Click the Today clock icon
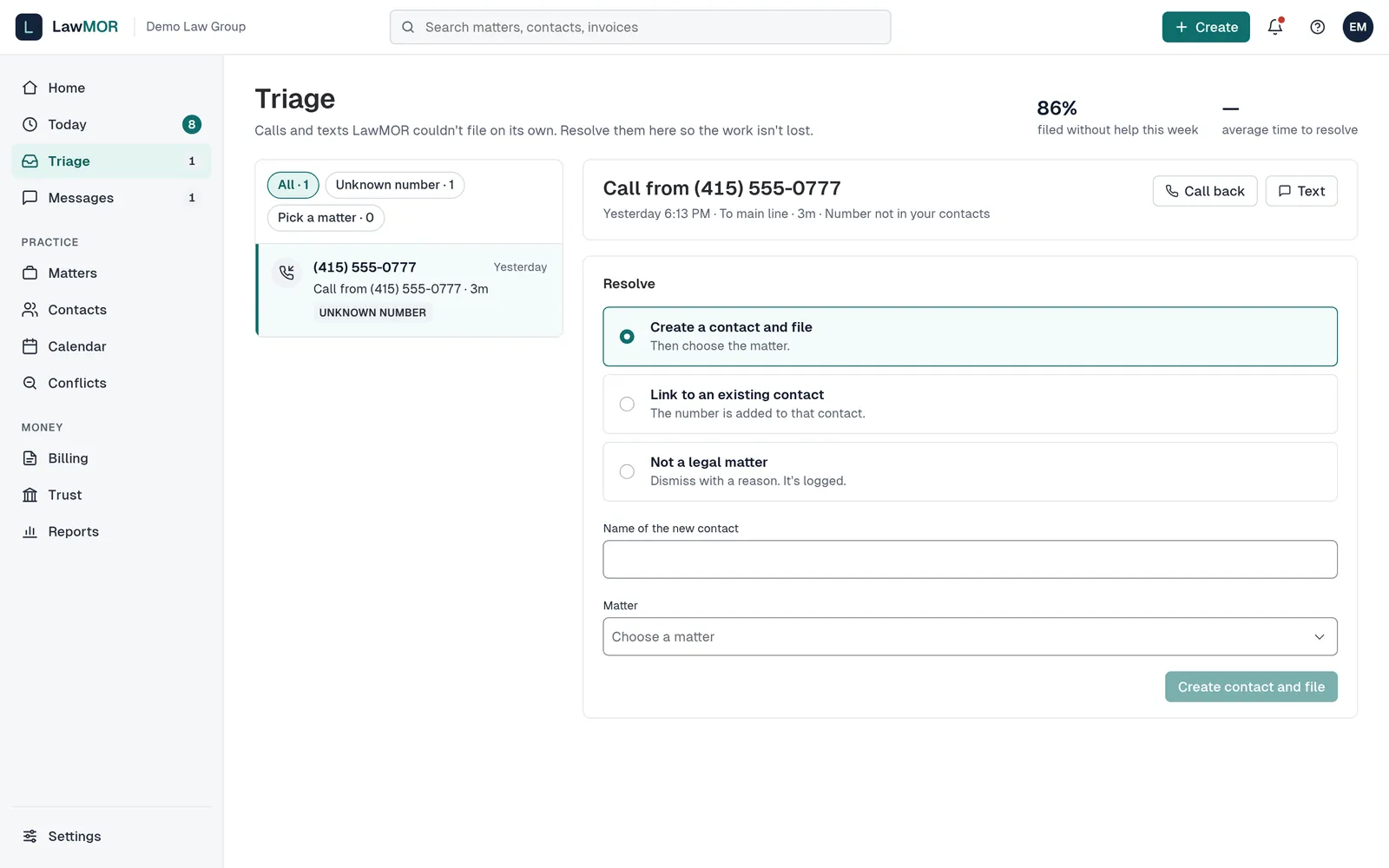This screenshot has height=868, width=1389. pyautogui.click(x=30, y=124)
